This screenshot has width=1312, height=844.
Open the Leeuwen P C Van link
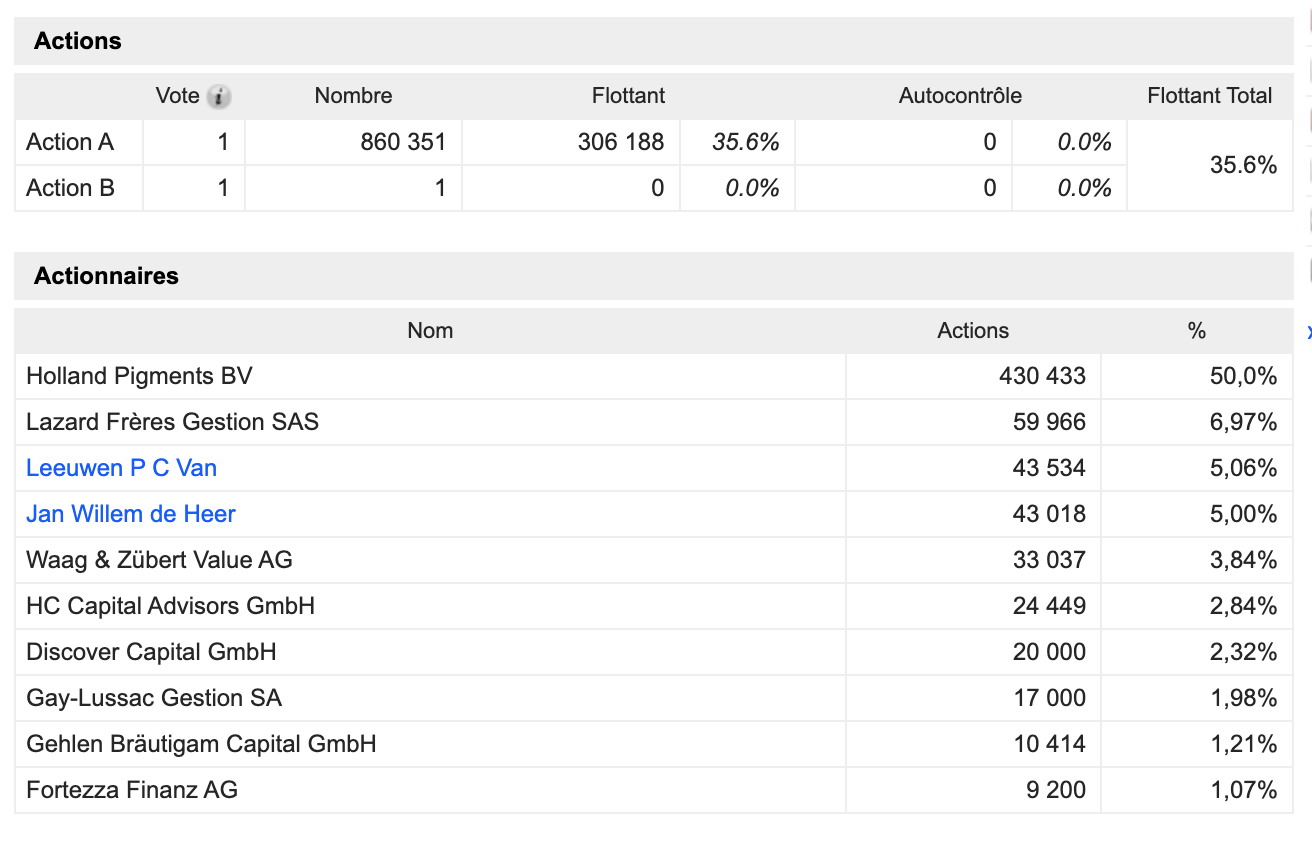point(121,468)
